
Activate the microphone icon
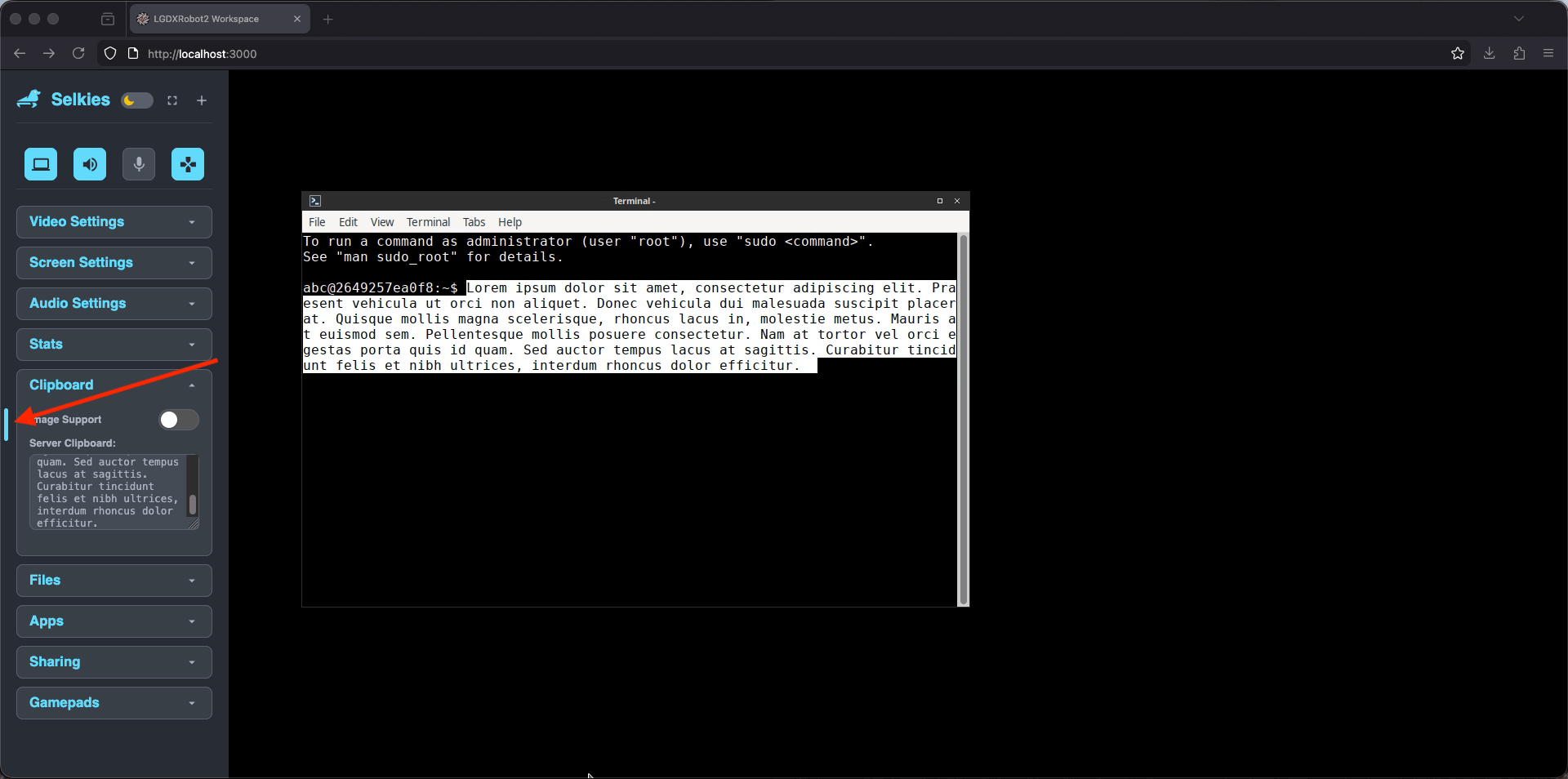(138, 164)
